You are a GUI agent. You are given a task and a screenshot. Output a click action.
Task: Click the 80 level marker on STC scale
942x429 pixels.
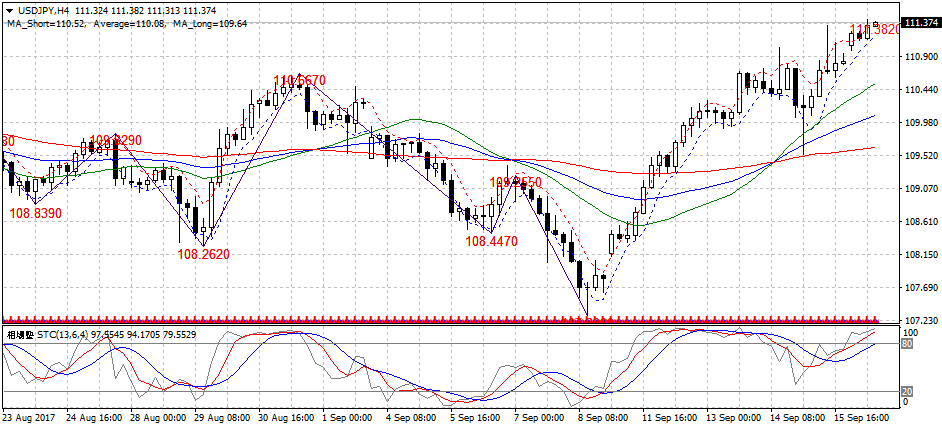tap(908, 344)
